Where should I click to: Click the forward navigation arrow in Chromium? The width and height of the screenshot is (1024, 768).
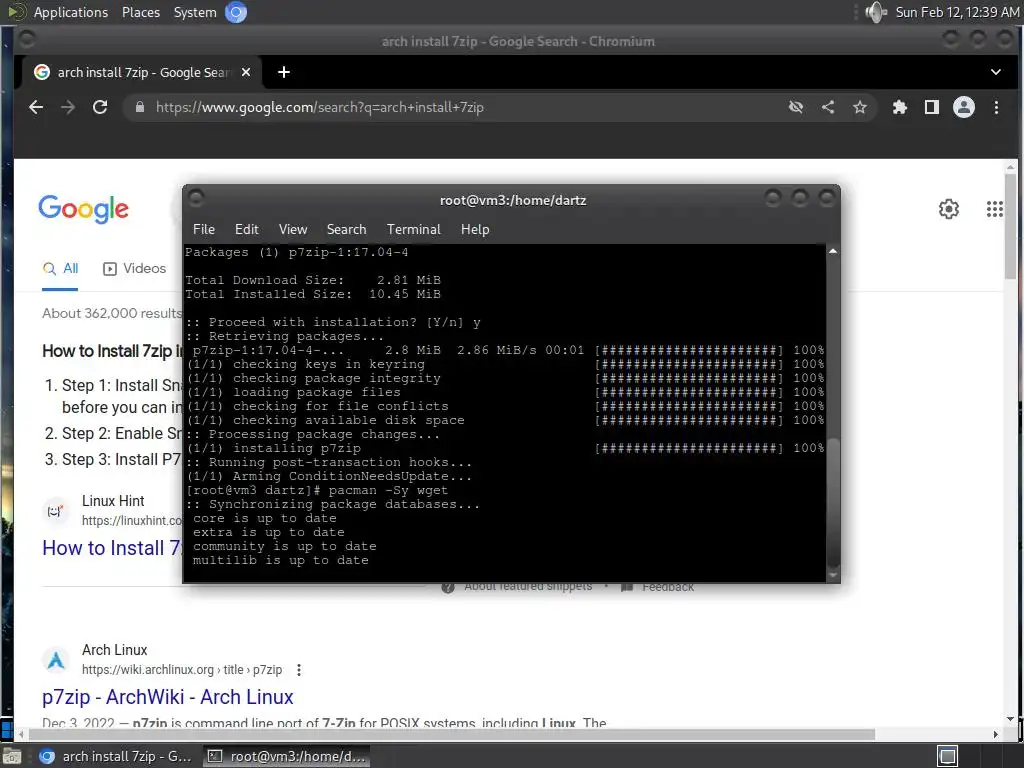[x=68, y=107]
